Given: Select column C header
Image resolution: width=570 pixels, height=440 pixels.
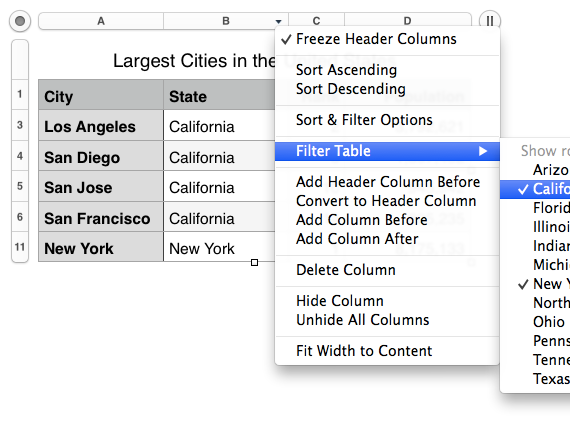Looking at the screenshot, I should point(316,21).
